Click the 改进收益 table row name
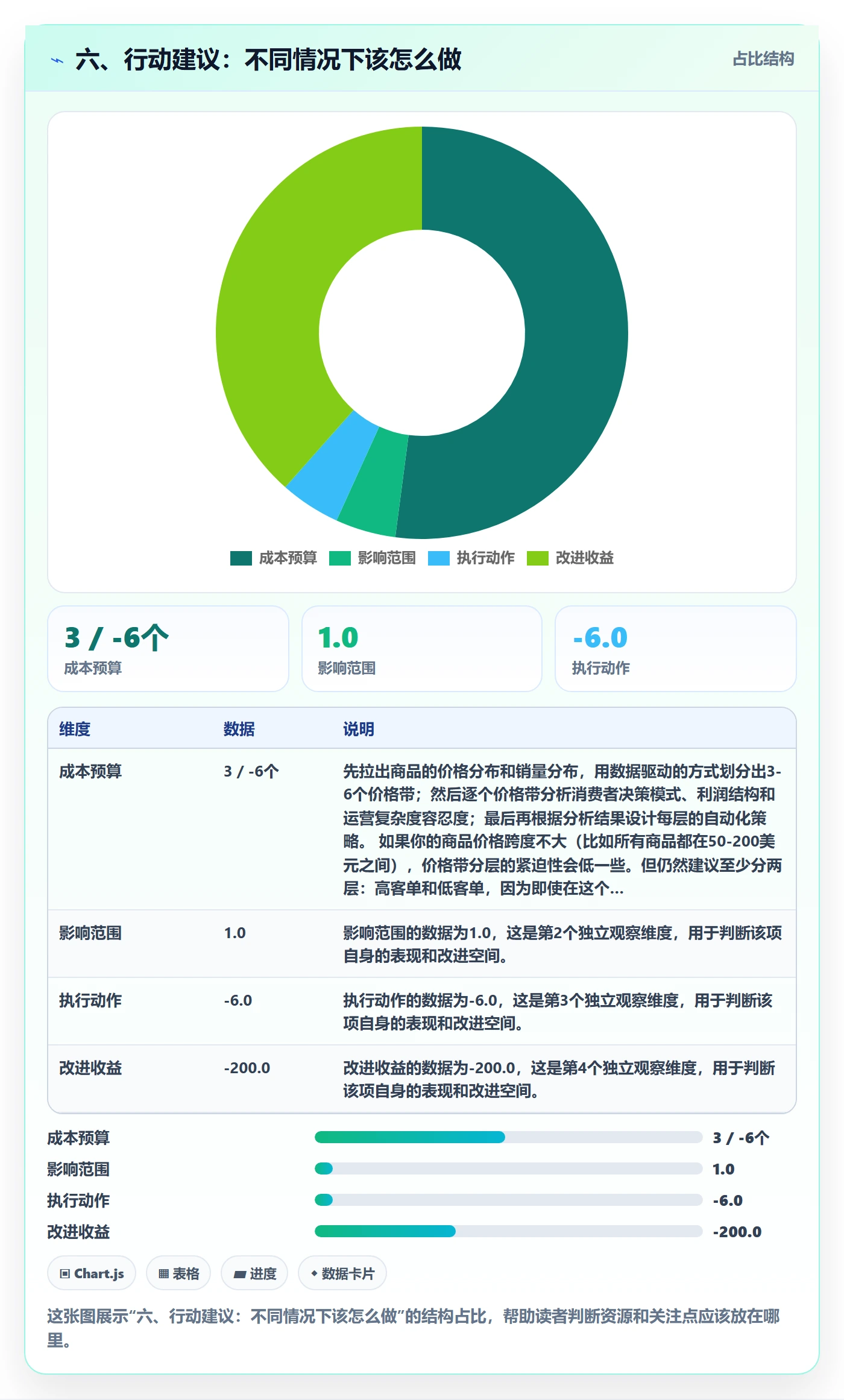The image size is (844, 1400). [90, 1068]
